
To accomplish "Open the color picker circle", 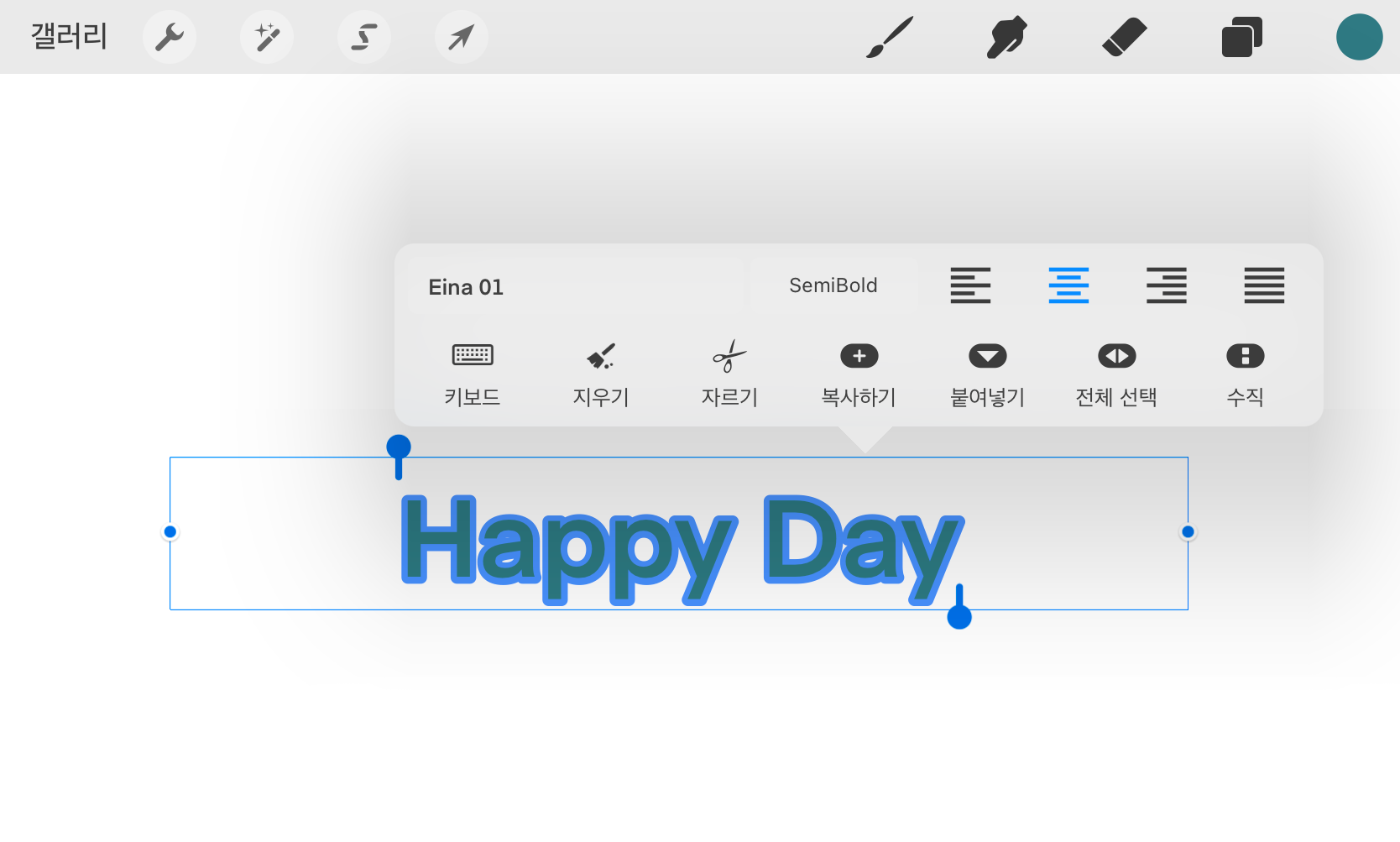I will (1359, 36).
